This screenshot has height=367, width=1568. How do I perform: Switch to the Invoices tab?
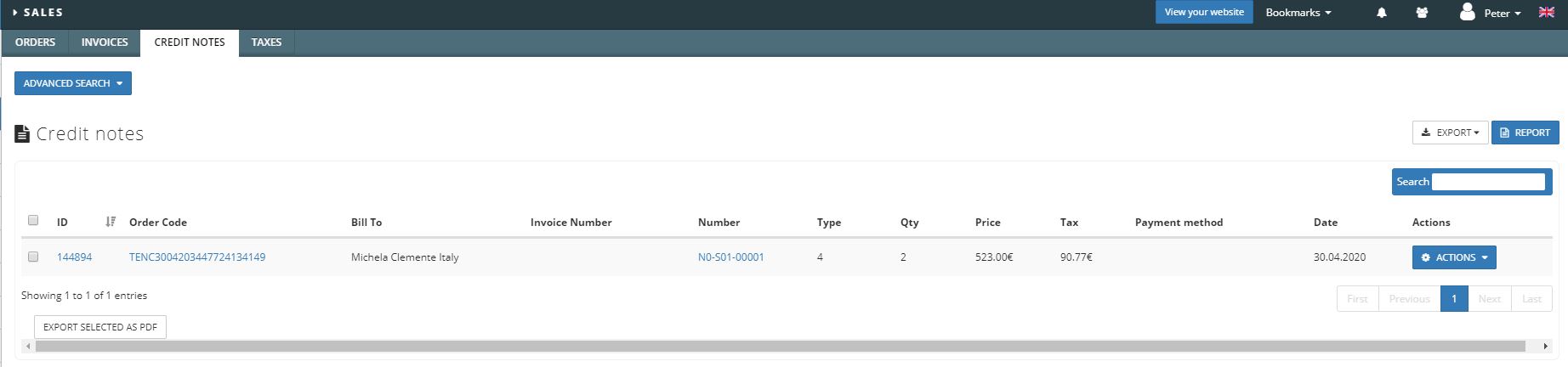pyautogui.click(x=105, y=42)
